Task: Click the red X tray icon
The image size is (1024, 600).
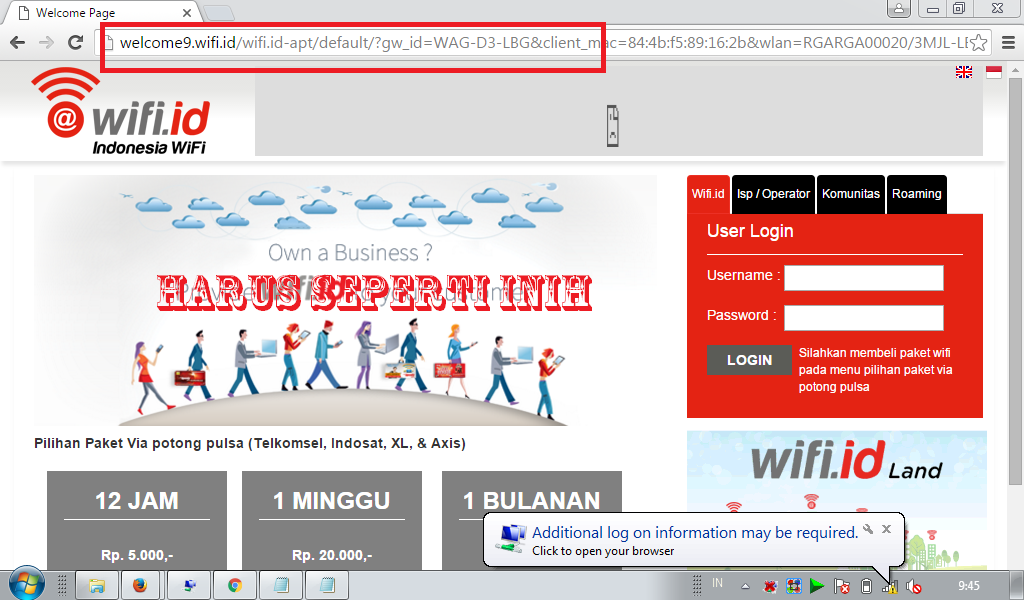Action: point(770,586)
